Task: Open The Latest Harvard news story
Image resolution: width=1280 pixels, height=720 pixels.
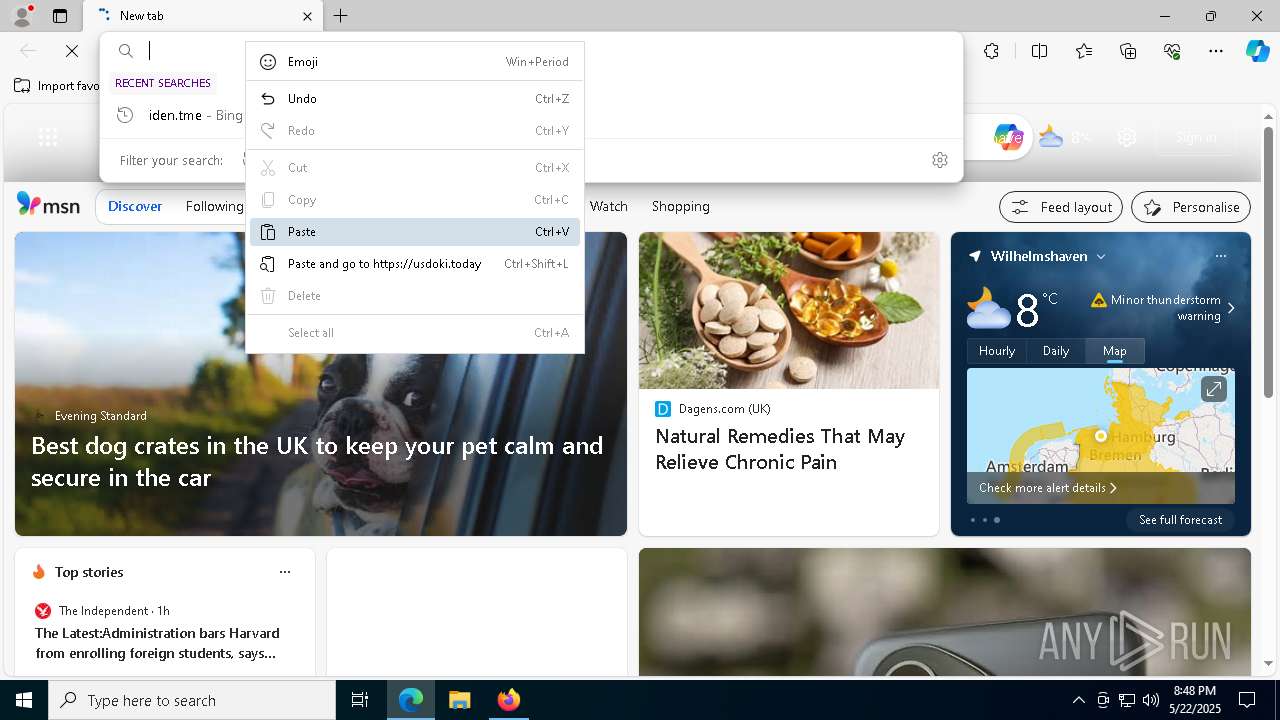Action: [157, 643]
